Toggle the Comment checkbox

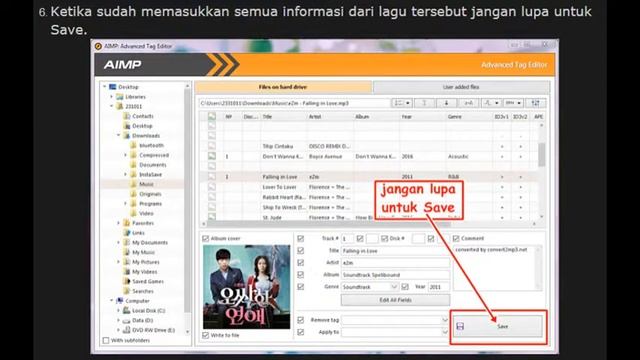[456, 238]
